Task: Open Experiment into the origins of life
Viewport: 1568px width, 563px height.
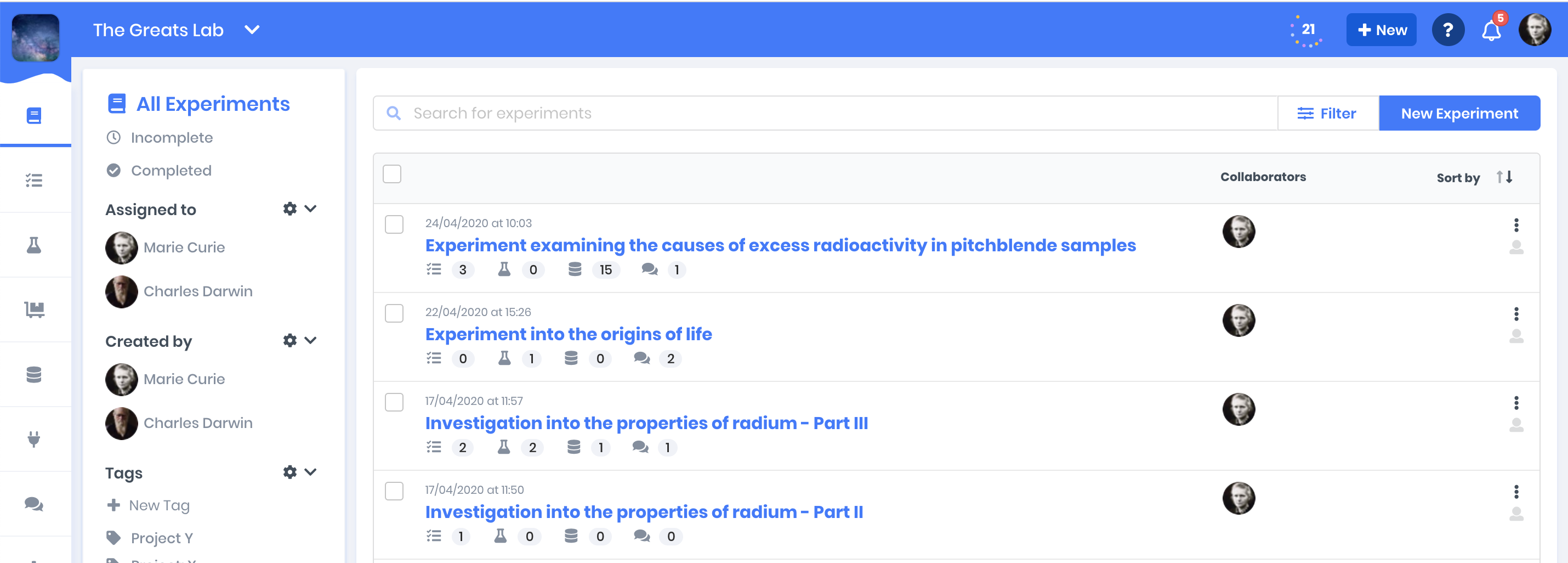Action: 568,334
